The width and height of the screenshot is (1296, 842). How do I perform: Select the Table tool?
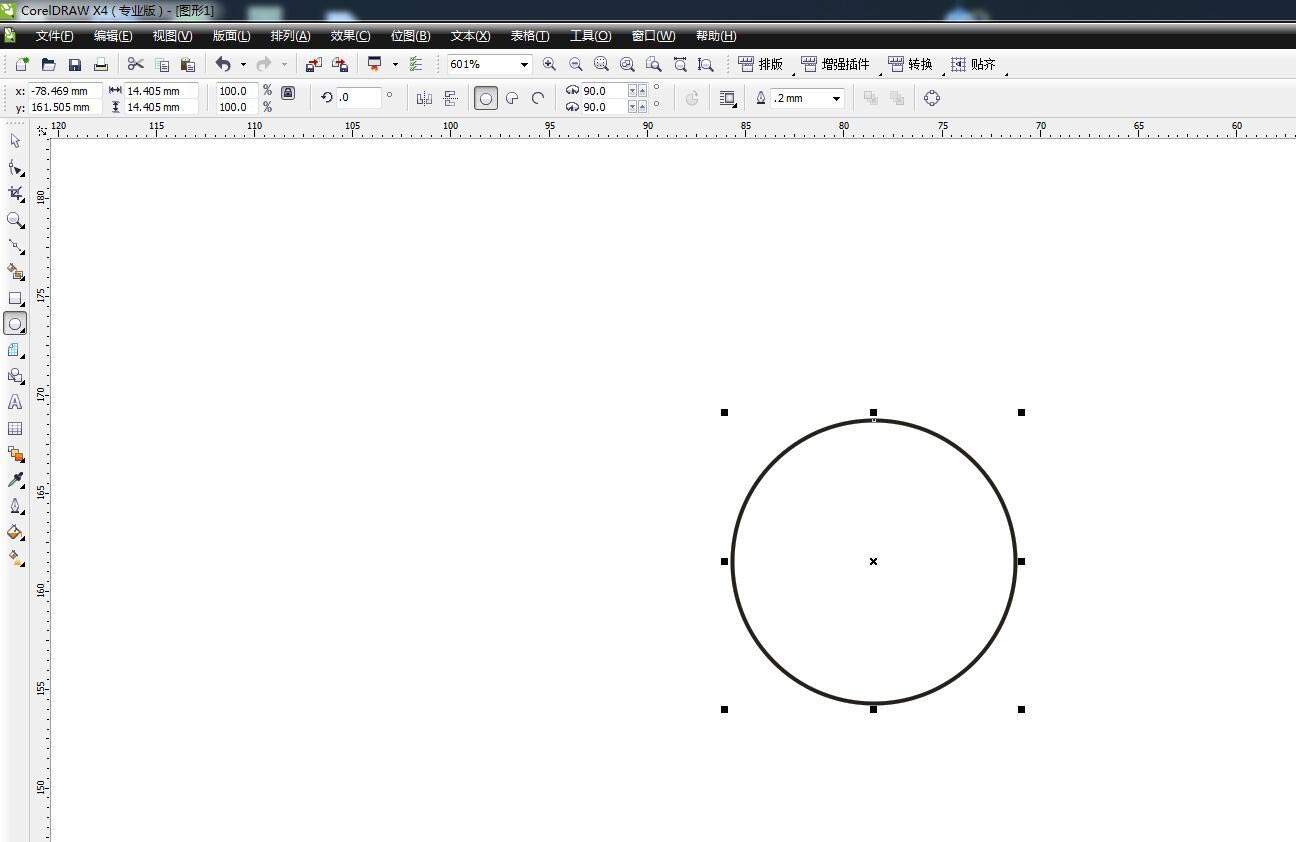click(x=15, y=428)
